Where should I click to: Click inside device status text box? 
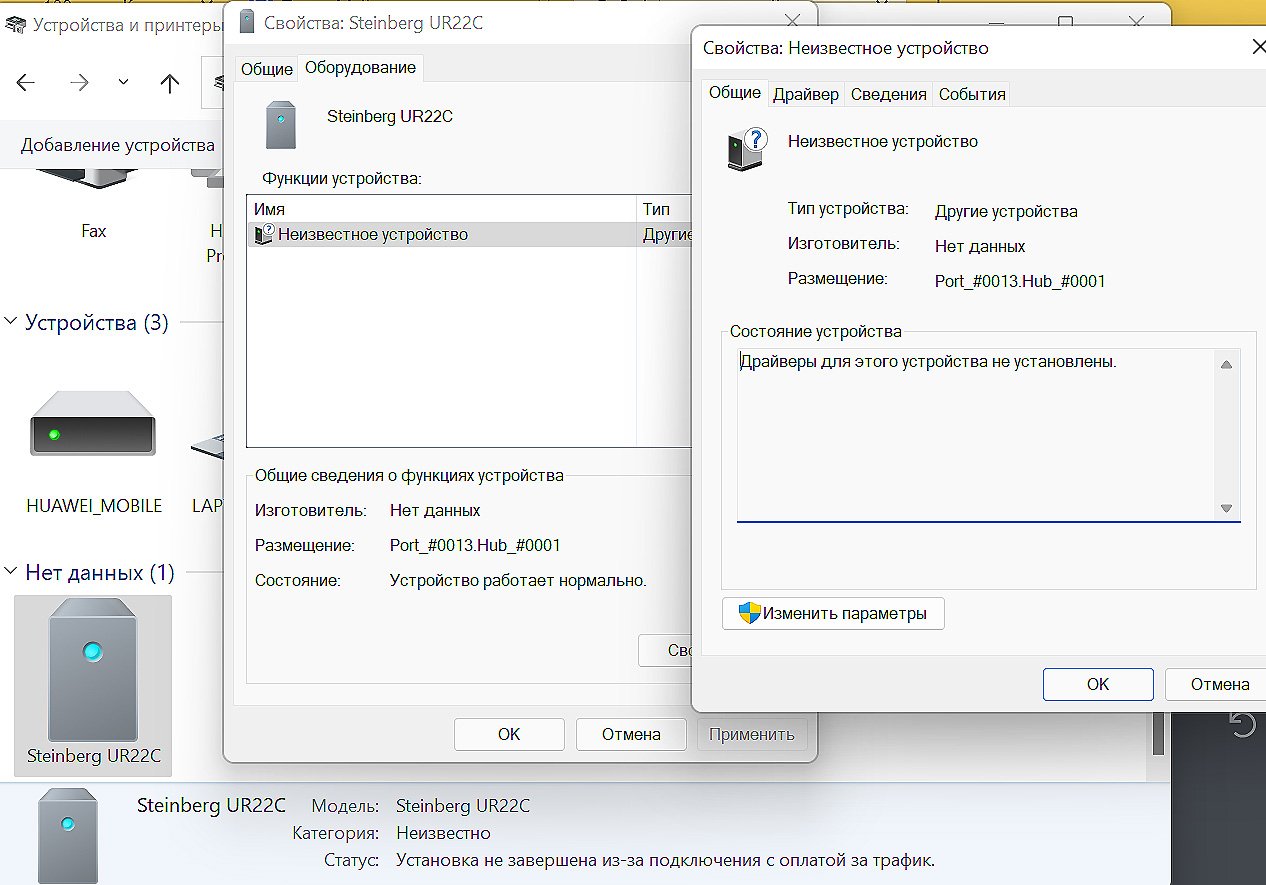976,434
